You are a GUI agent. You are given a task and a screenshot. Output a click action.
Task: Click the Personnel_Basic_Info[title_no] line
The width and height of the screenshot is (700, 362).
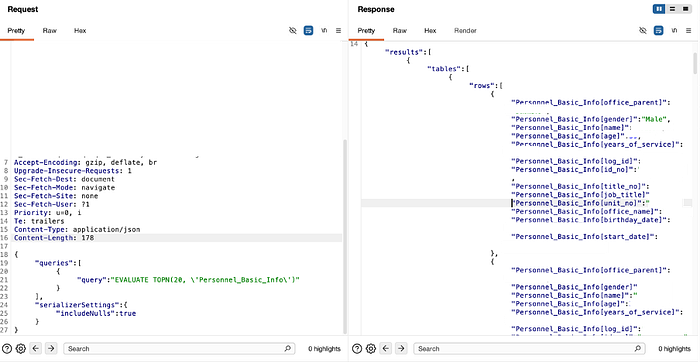click(x=580, y=186)
